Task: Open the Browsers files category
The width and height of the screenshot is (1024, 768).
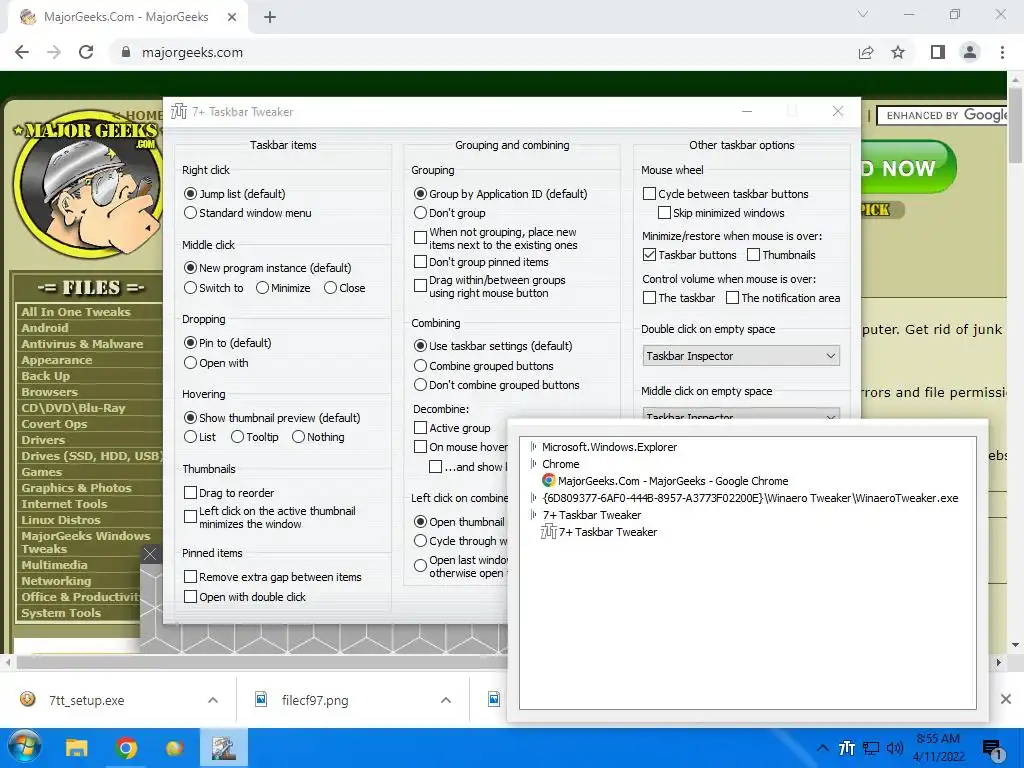Action: [49, 392]
